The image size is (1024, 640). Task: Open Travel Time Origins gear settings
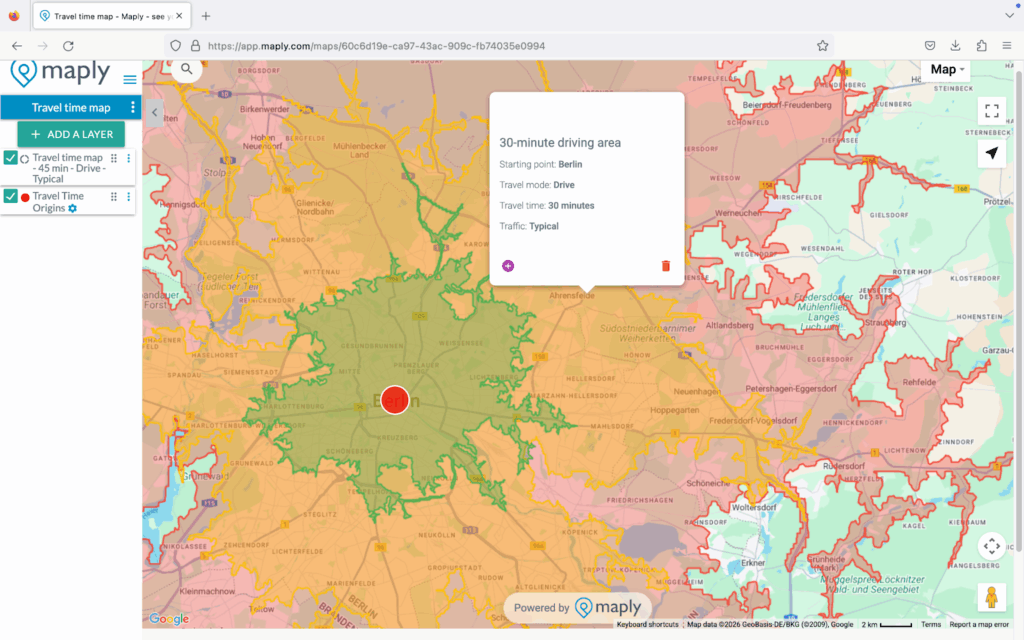tap(72, 208)
